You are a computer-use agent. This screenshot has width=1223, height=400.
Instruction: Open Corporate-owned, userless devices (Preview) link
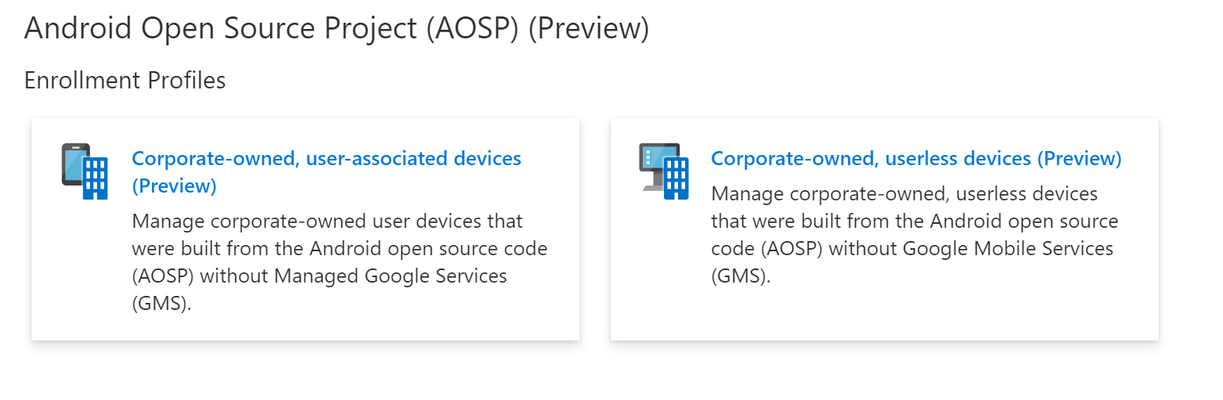[916, 159]
